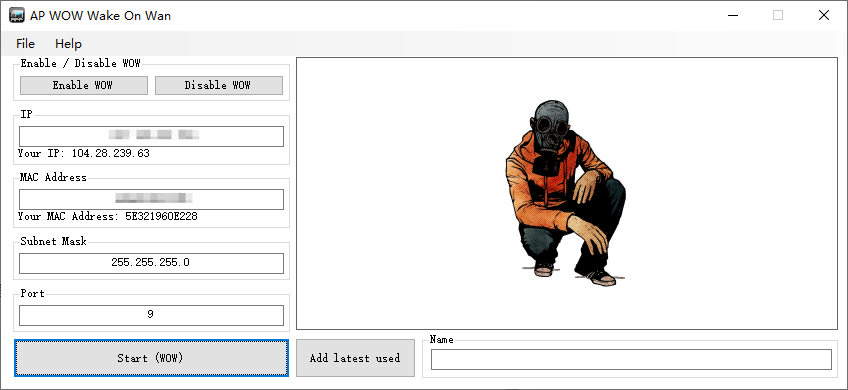Click the 'Enable / Disable WOW' group label
The height and width of the screenshot is (390, 848).
[80, 63]
